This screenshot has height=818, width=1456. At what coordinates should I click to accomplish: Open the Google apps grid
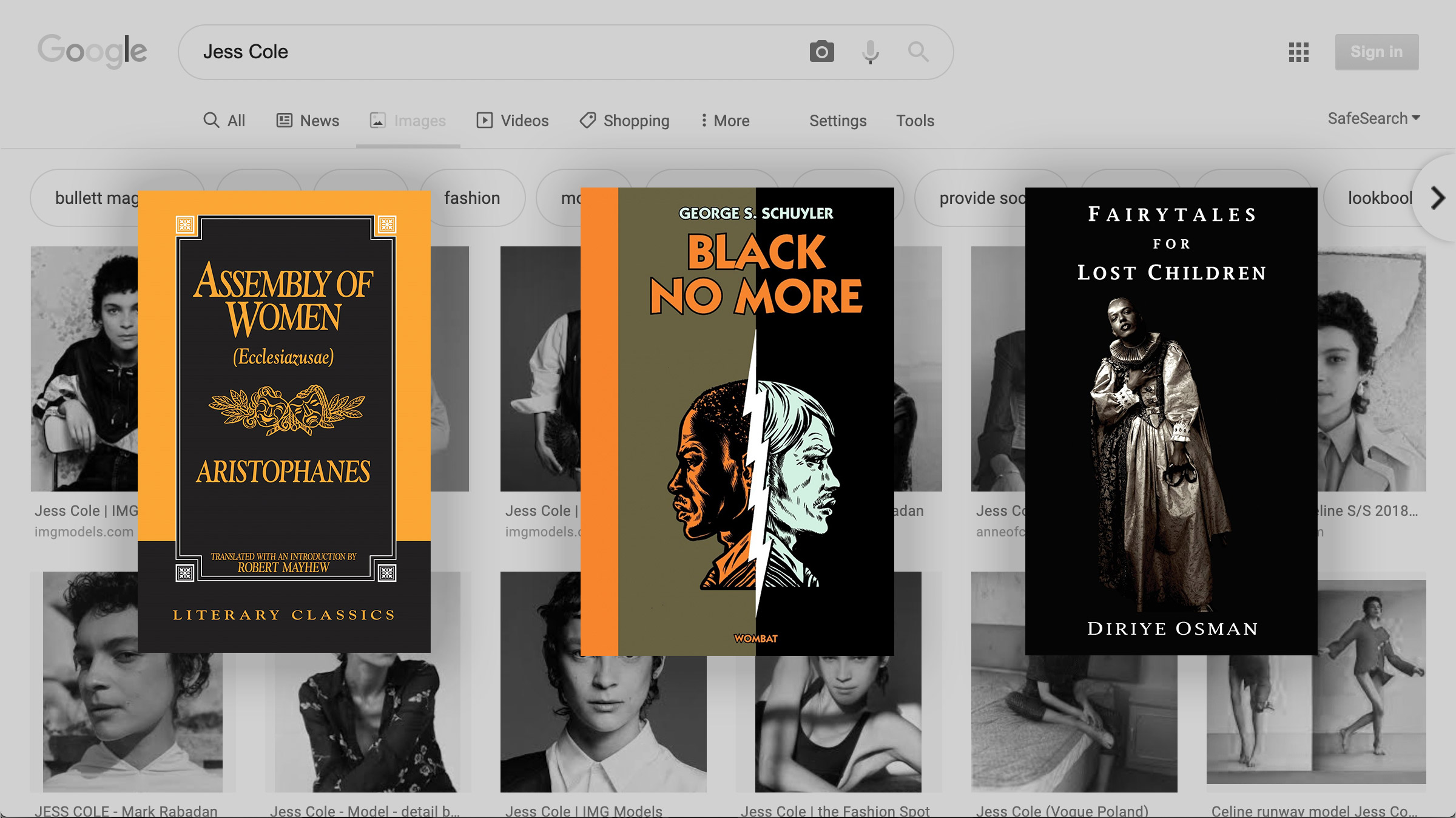pyautogui.click(x=1299, y=53)
